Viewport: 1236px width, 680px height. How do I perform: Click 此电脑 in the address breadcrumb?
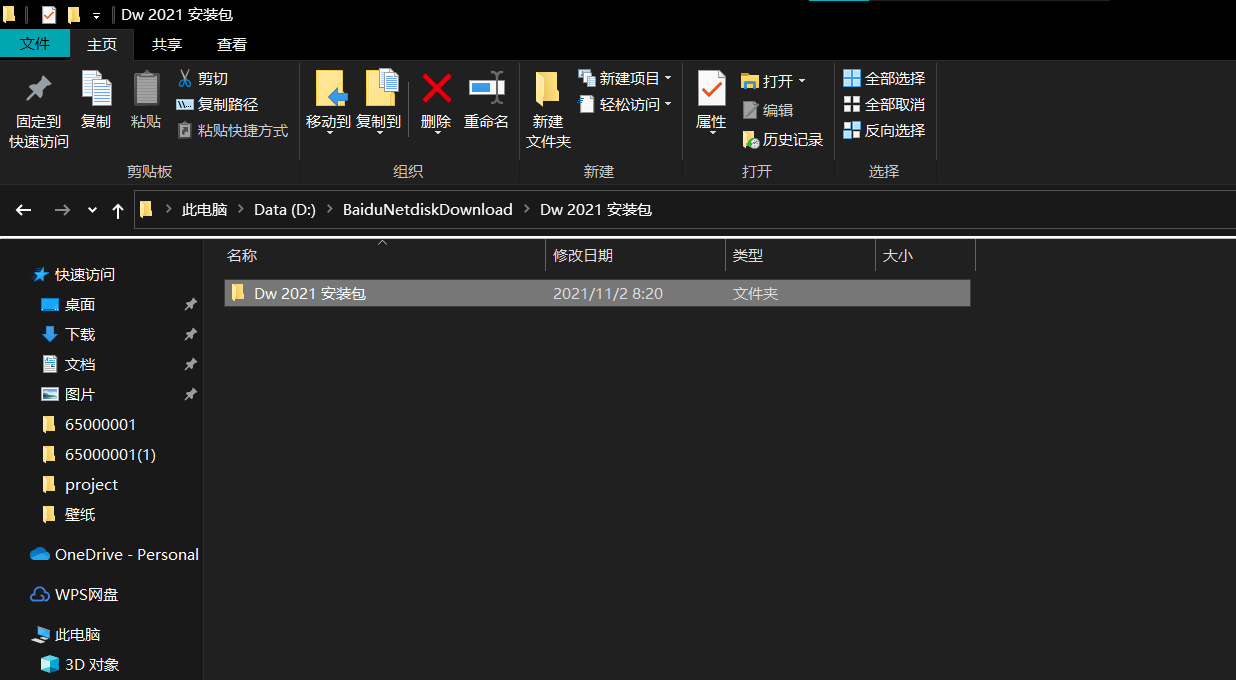pos(204,210)
